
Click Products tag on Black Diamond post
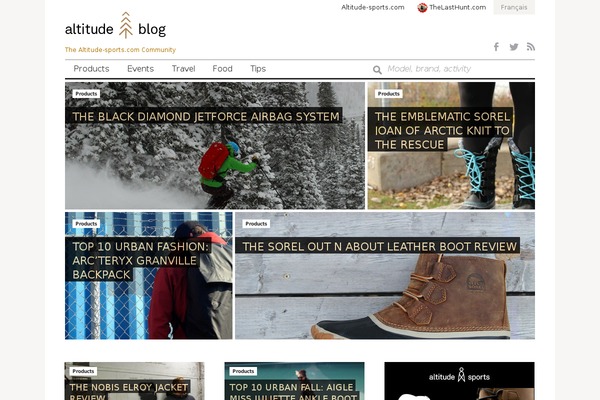point(86,94)
